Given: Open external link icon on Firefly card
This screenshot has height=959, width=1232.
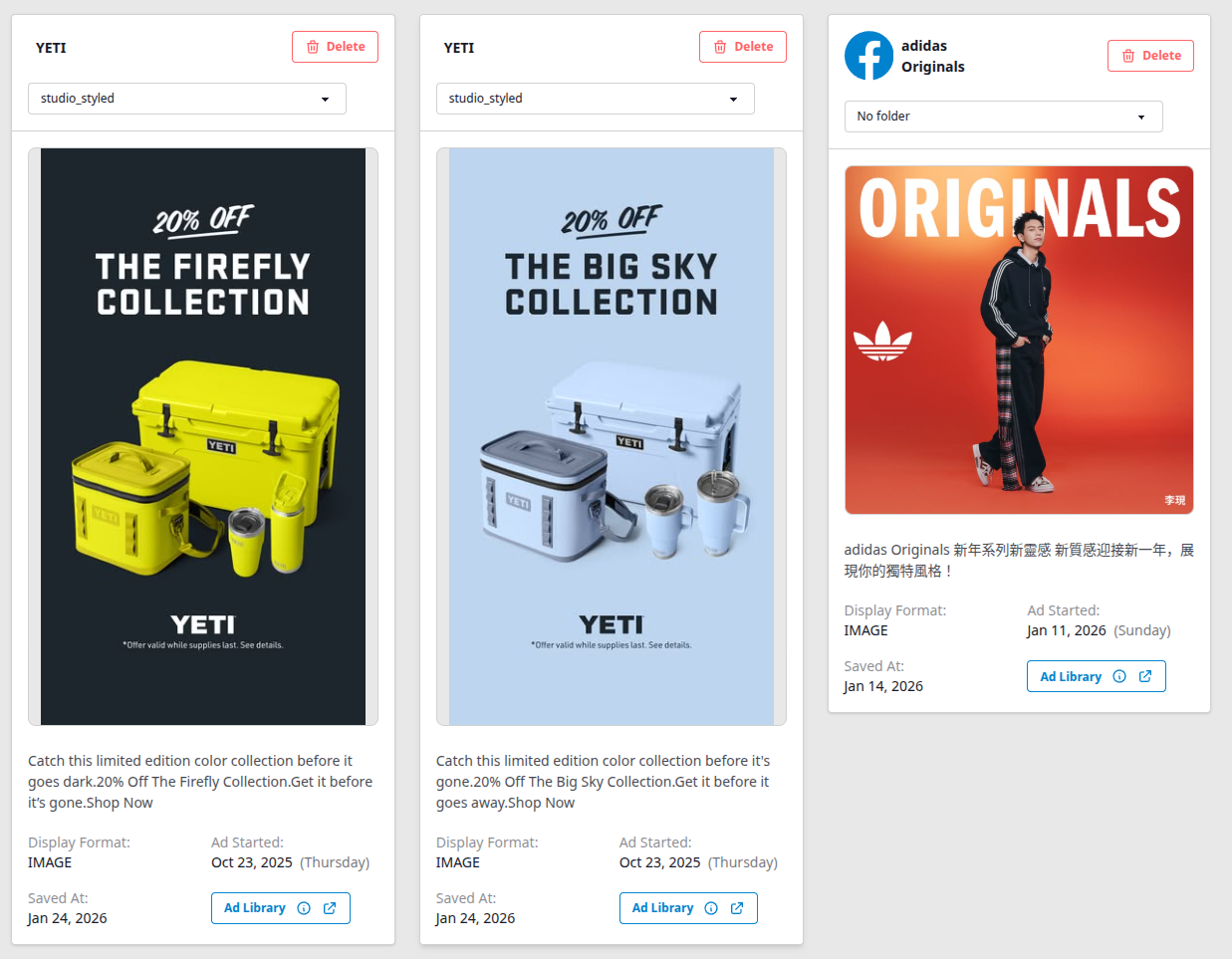Looking at the screenshot, I should click(x=330, y=908).
